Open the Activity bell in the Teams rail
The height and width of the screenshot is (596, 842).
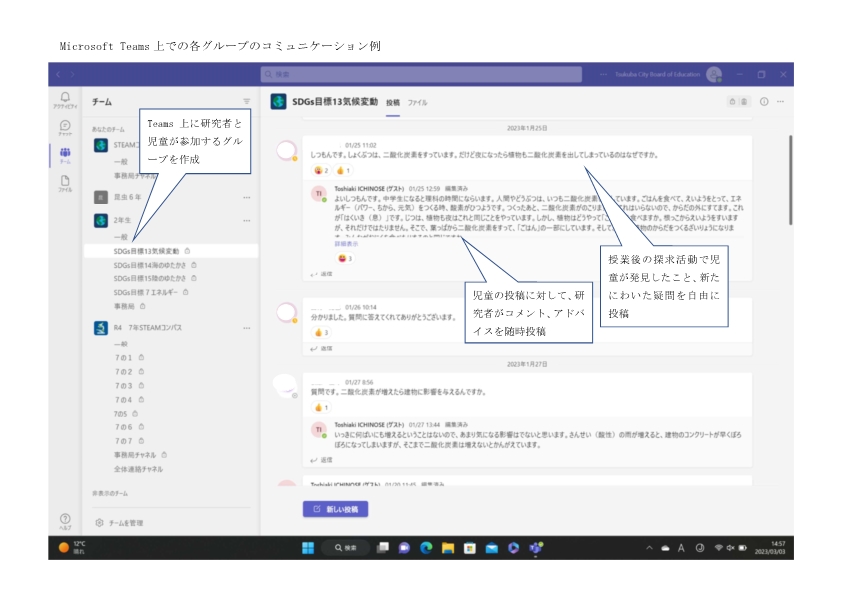(65, 99)
